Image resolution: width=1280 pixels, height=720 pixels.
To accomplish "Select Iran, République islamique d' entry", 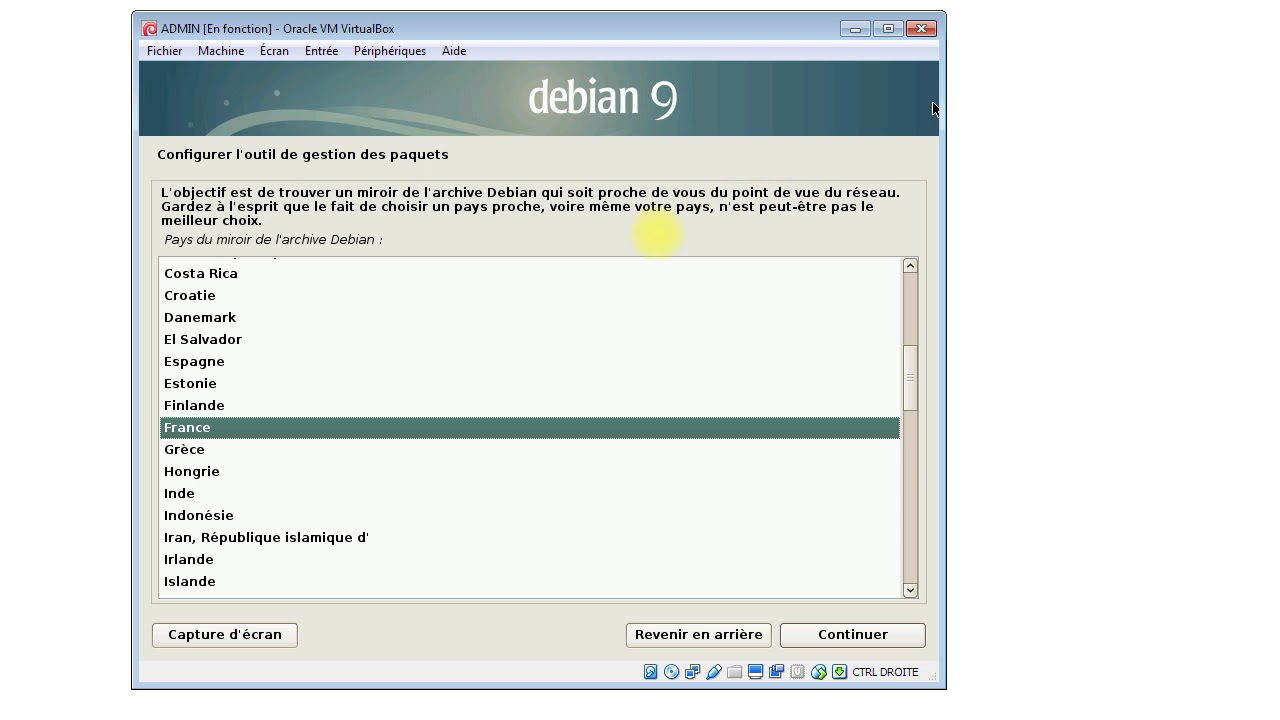I will [530, 537].
